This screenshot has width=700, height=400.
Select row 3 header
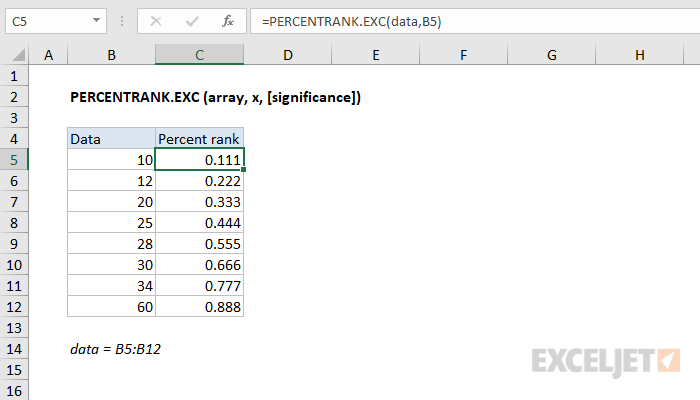(14, 118)
